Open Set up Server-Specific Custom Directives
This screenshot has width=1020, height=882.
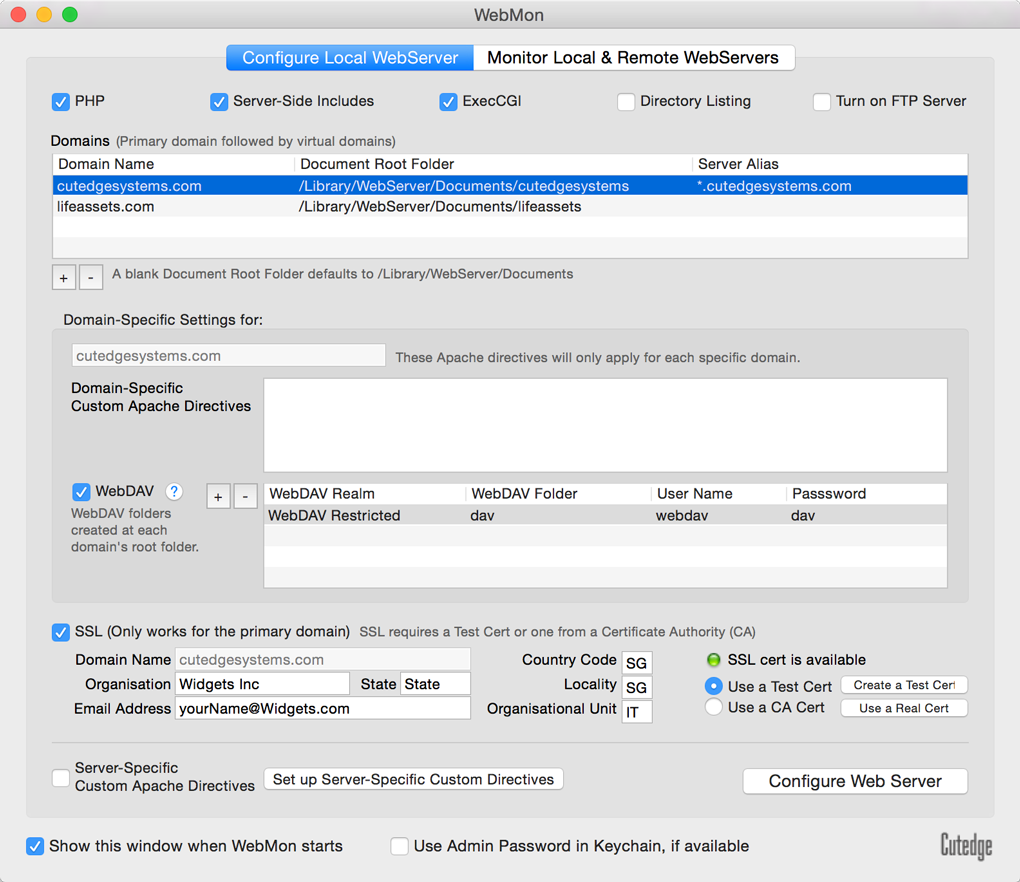click(x=413, y=779)
